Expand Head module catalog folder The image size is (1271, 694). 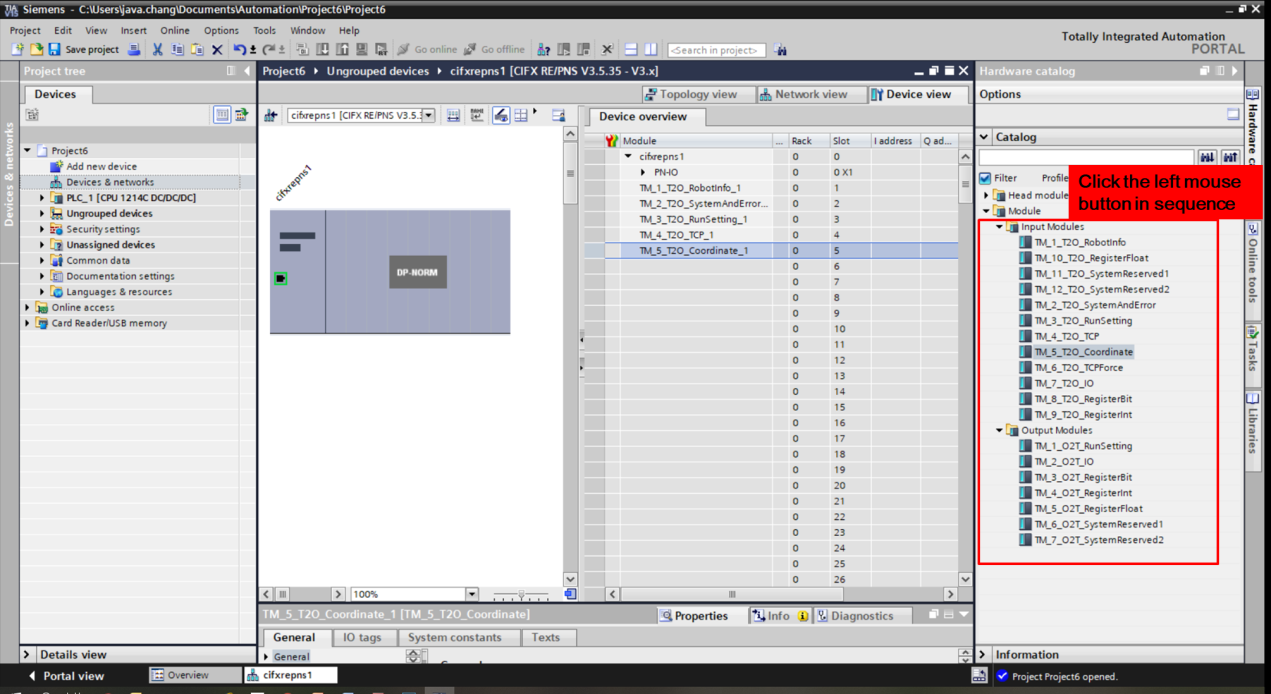click(986, 195)
